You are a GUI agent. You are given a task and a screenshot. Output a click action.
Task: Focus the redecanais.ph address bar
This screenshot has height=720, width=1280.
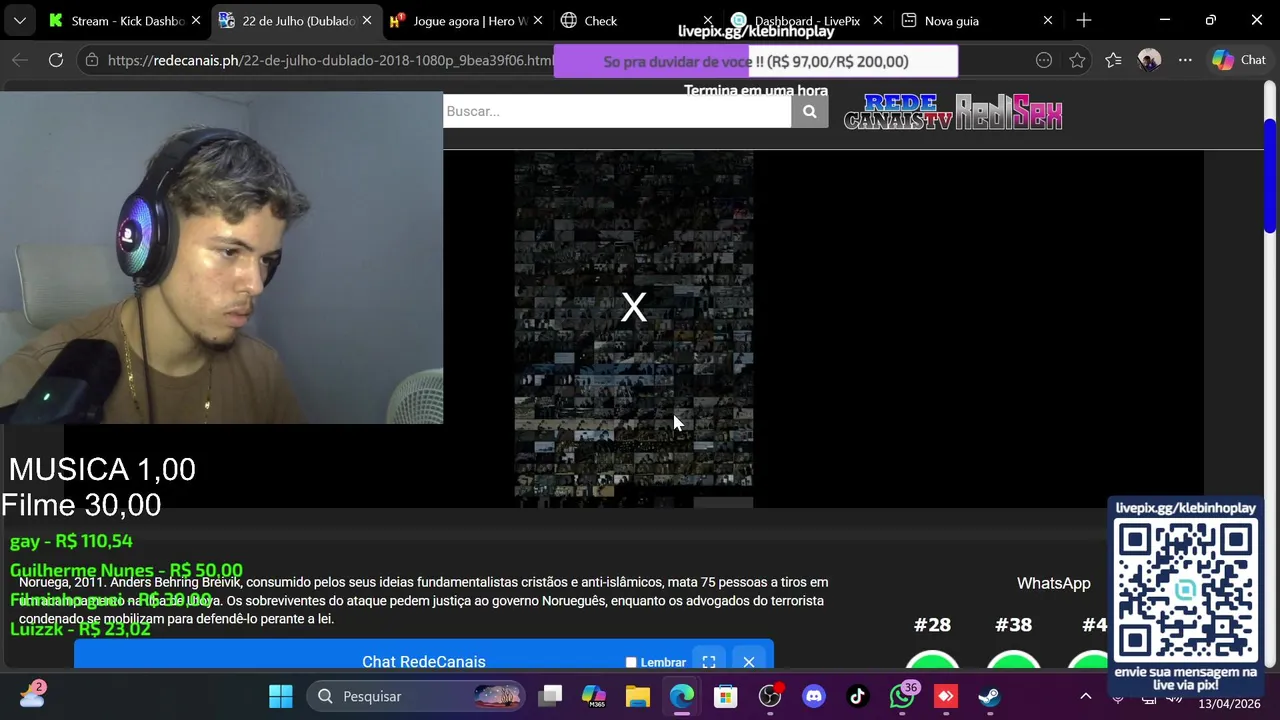click(x=330, y=60)
